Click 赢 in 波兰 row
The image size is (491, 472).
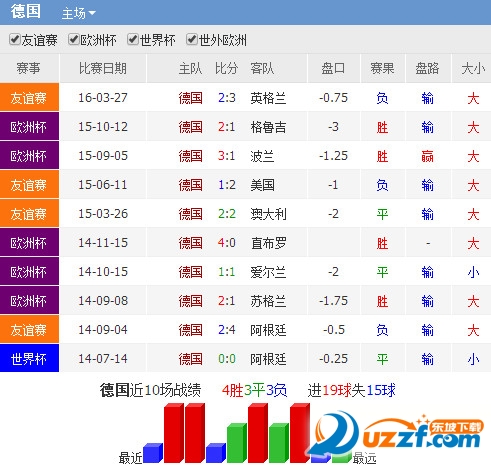click(x=427, y=156)
